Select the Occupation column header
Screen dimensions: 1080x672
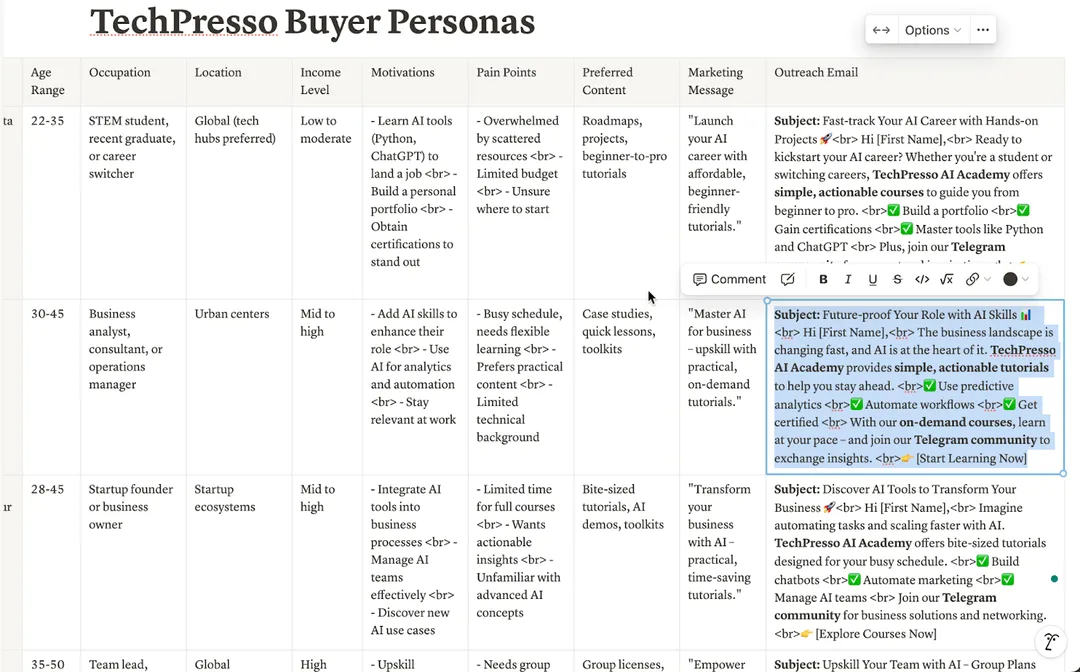[134, 81]
